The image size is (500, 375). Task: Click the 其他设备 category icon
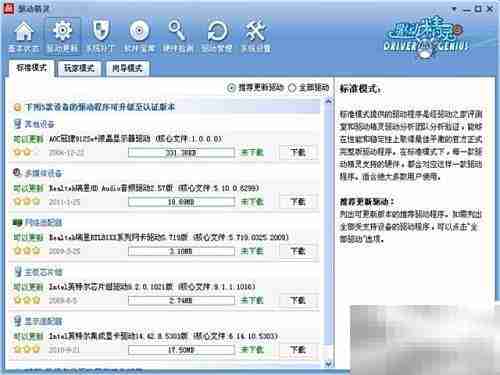[18, 124]
